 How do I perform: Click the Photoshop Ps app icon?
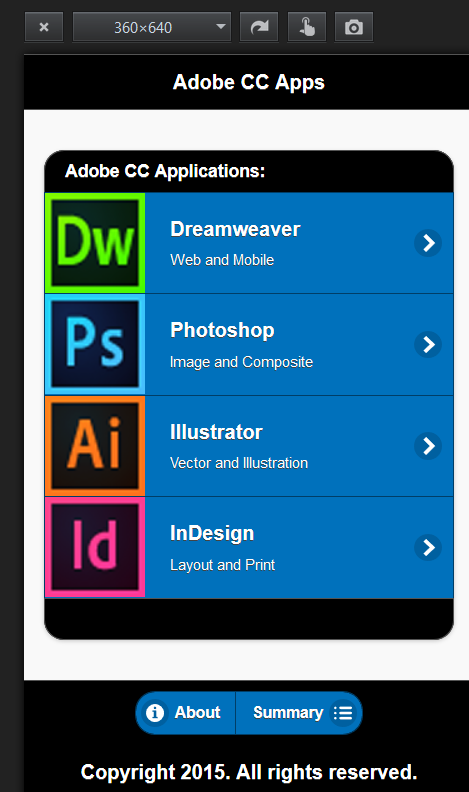pyautogui.click(x=95, y=344)
